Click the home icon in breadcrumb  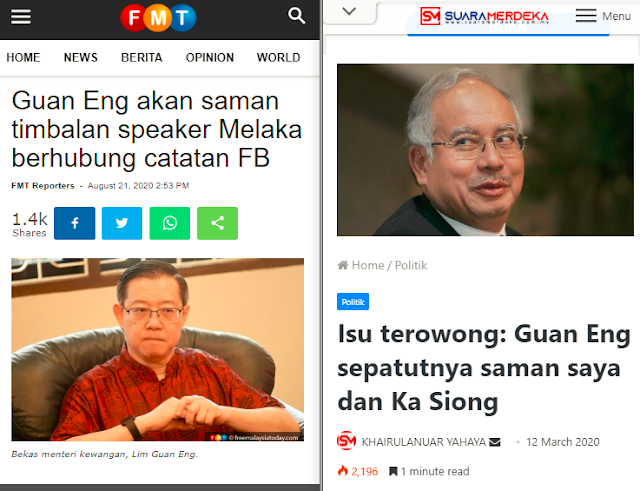point(343,265)
